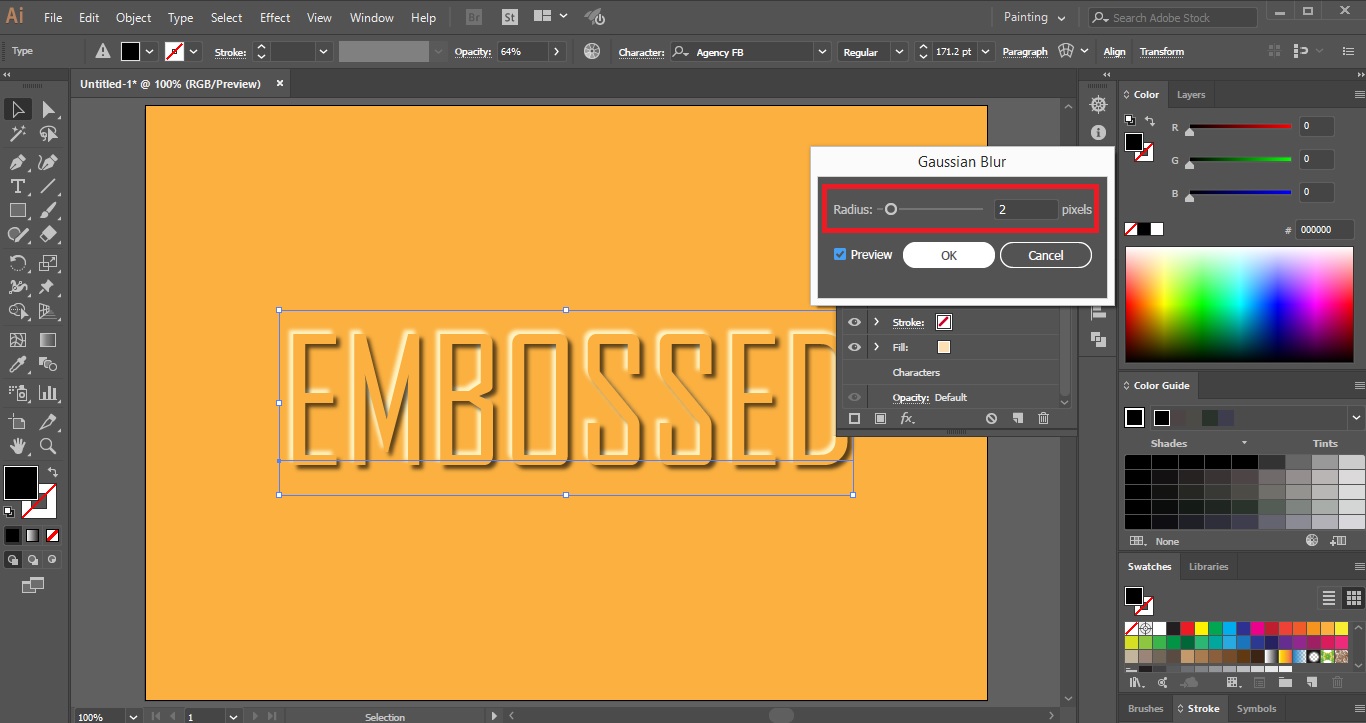Viewport: 1366px width, 723px height.
Task: Hide the Stroke attribute visibility in Appearance panel
Action: pyautogui.click(x=853, y=322)
